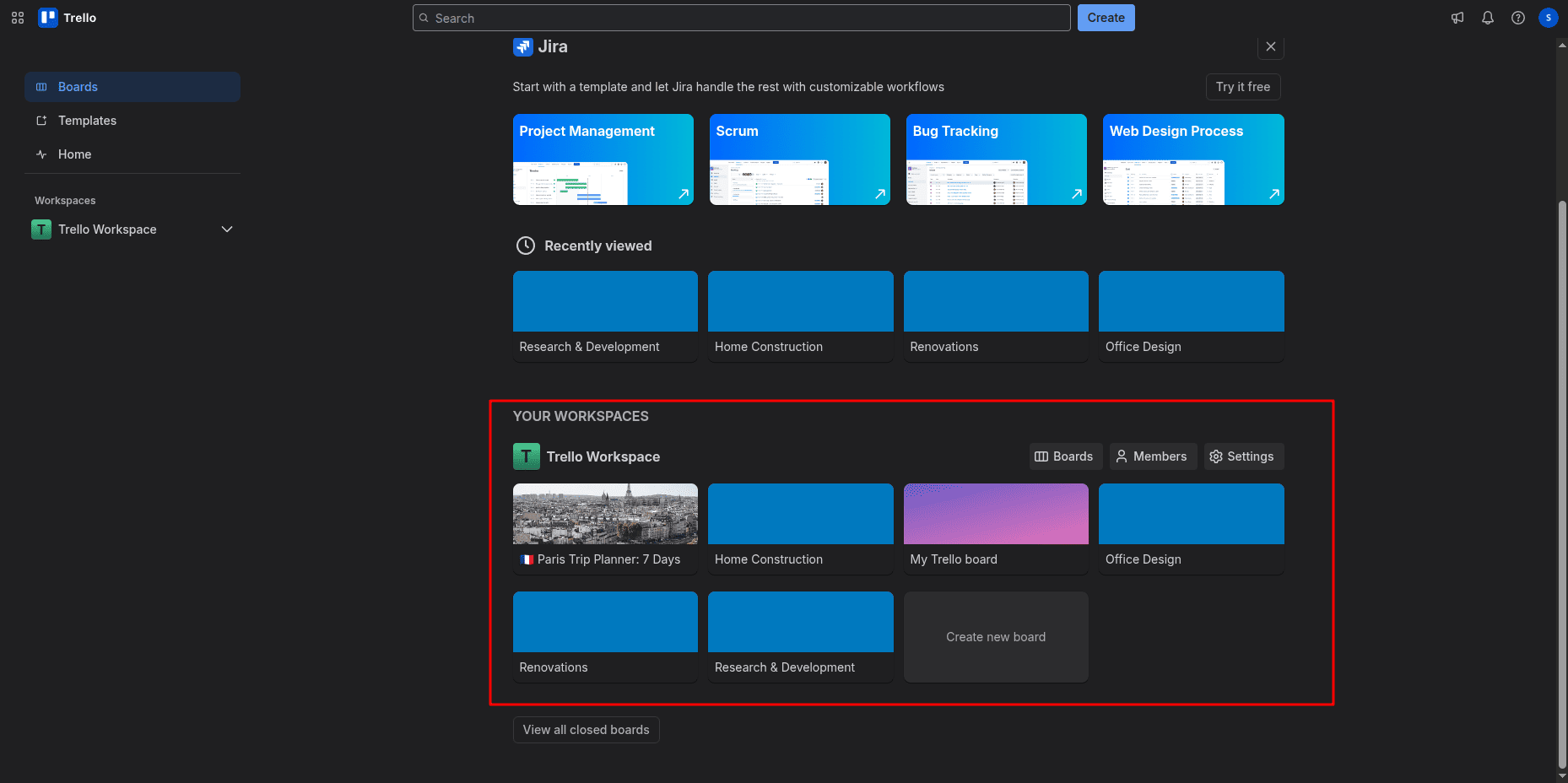This screenshot has width=1568, height=783.
Task: Open recently viewed Research & Development board
Action: [x=605, y=316]
